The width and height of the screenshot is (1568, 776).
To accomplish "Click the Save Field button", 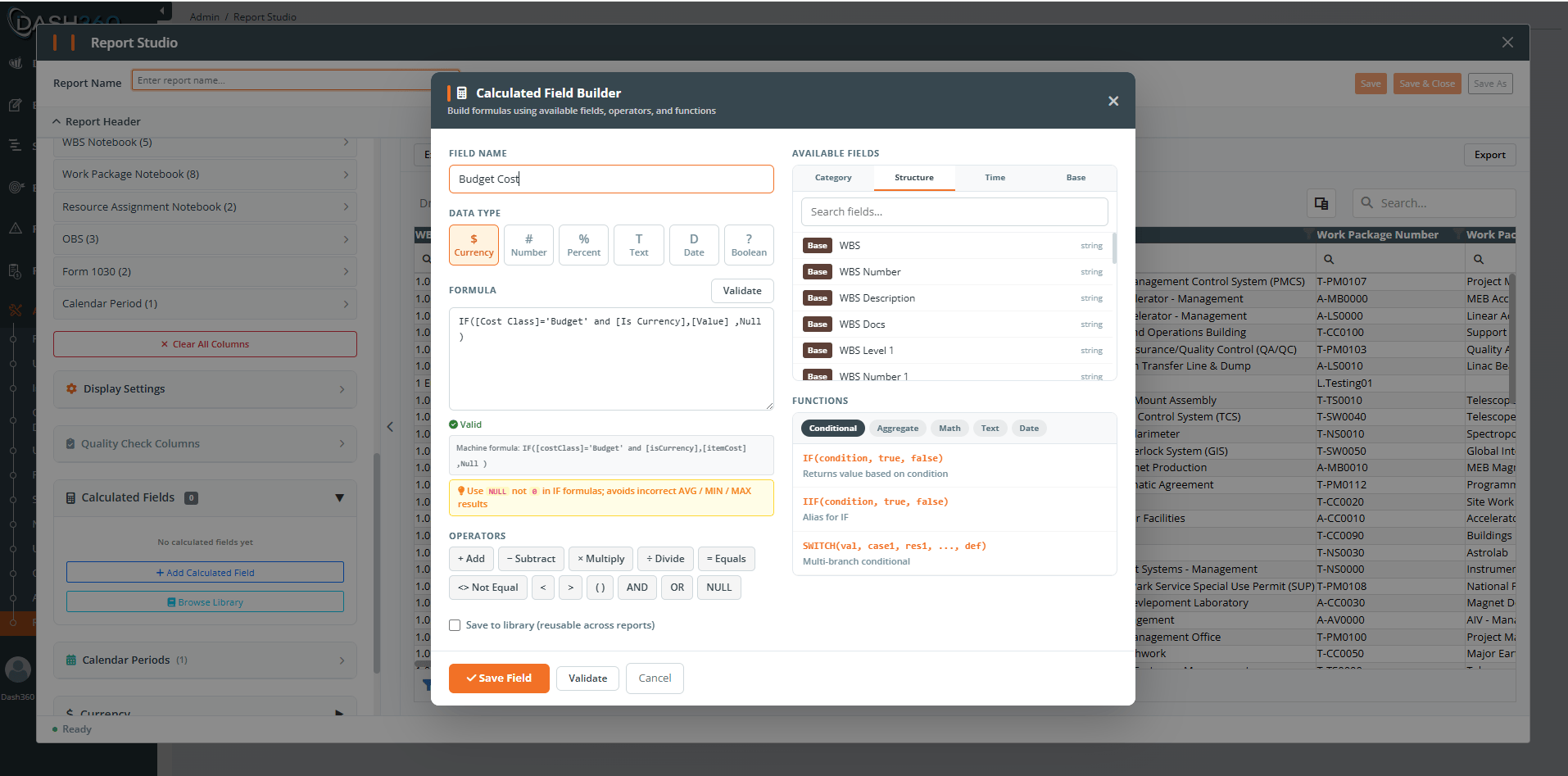I will (x=499, y=678).
